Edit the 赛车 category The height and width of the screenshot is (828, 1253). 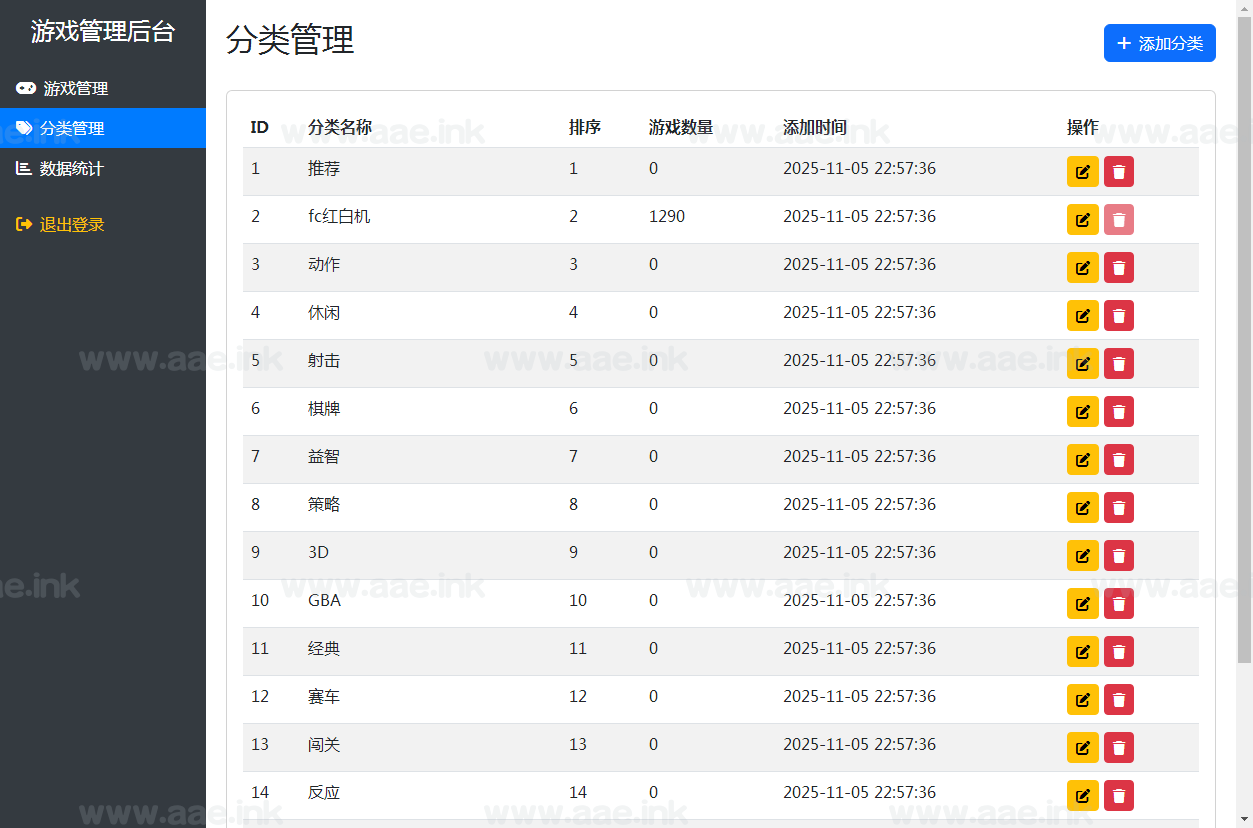coord(1082,699)
